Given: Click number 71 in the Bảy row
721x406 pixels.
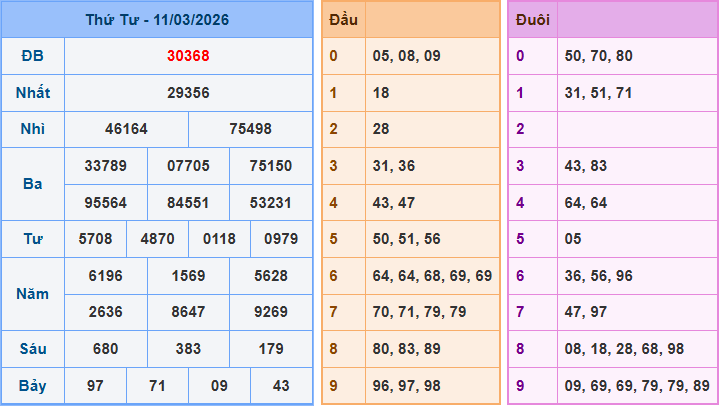Looking at the screenshot, I should click(x=157, y=385).
